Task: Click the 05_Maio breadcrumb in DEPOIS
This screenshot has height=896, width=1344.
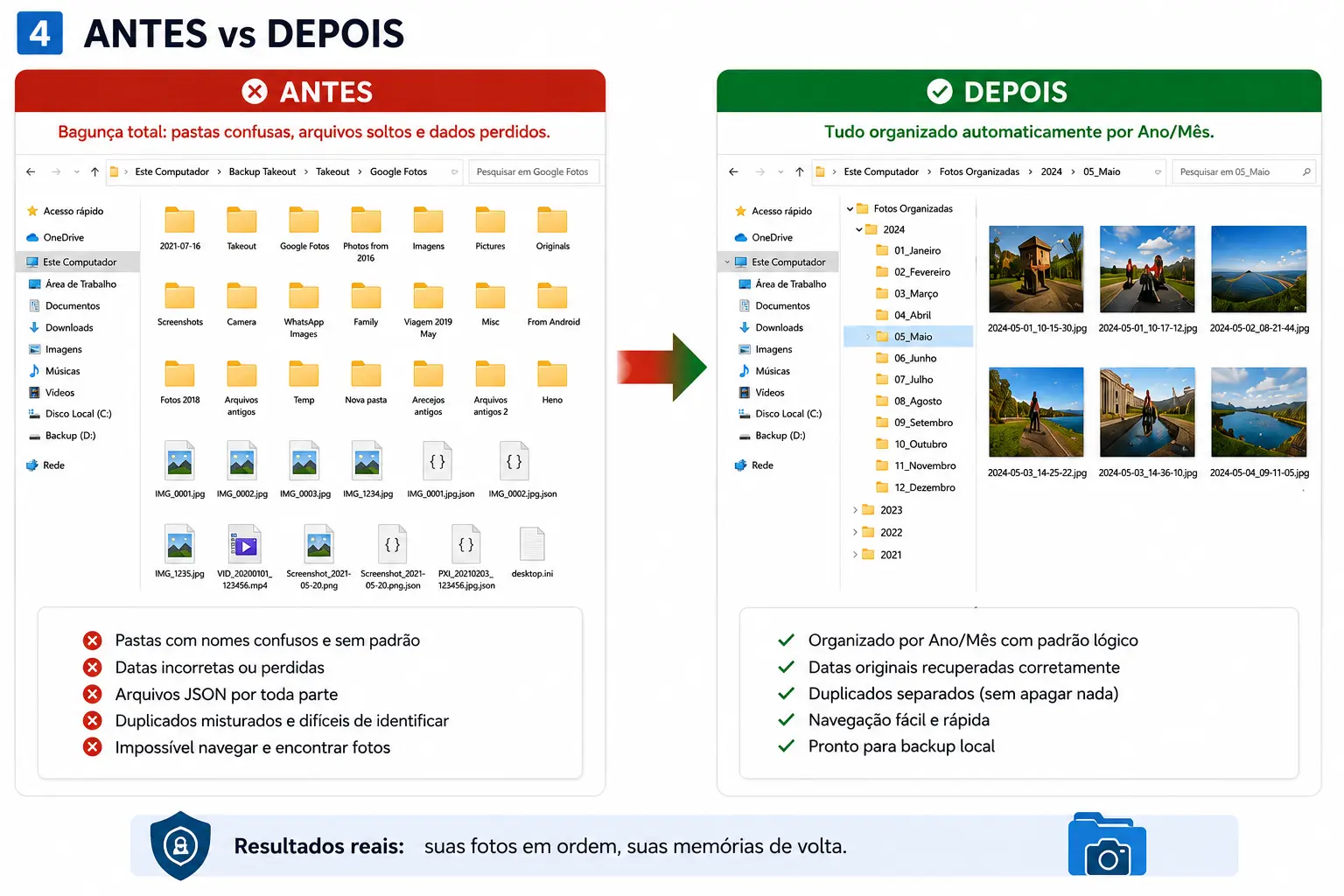Action: point(1102,172)
